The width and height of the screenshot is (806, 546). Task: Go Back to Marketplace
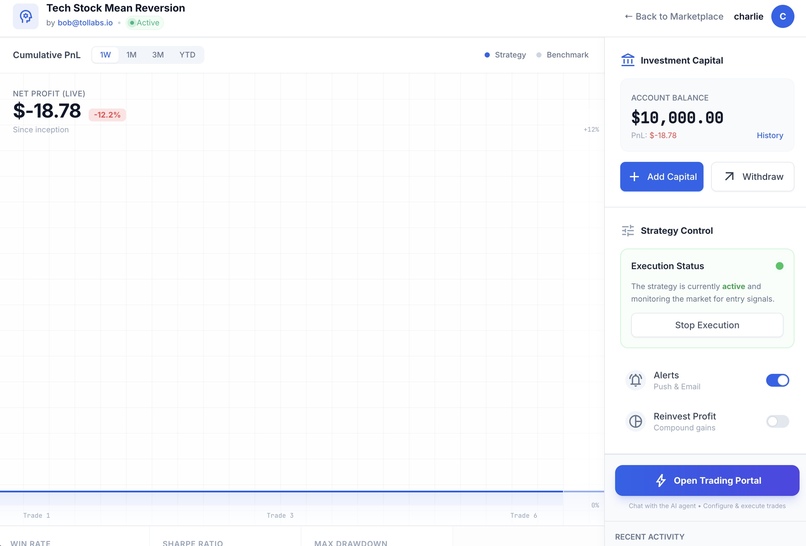click(673, 16)
